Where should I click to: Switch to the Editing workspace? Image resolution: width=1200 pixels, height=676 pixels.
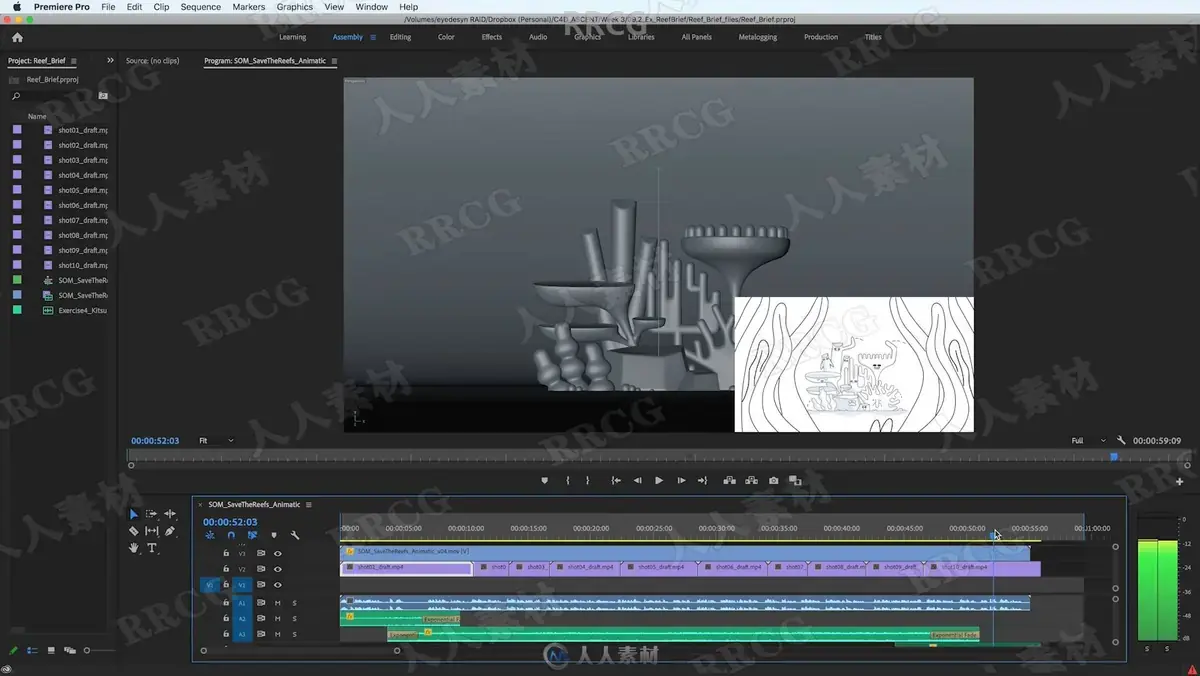[400, 37]
